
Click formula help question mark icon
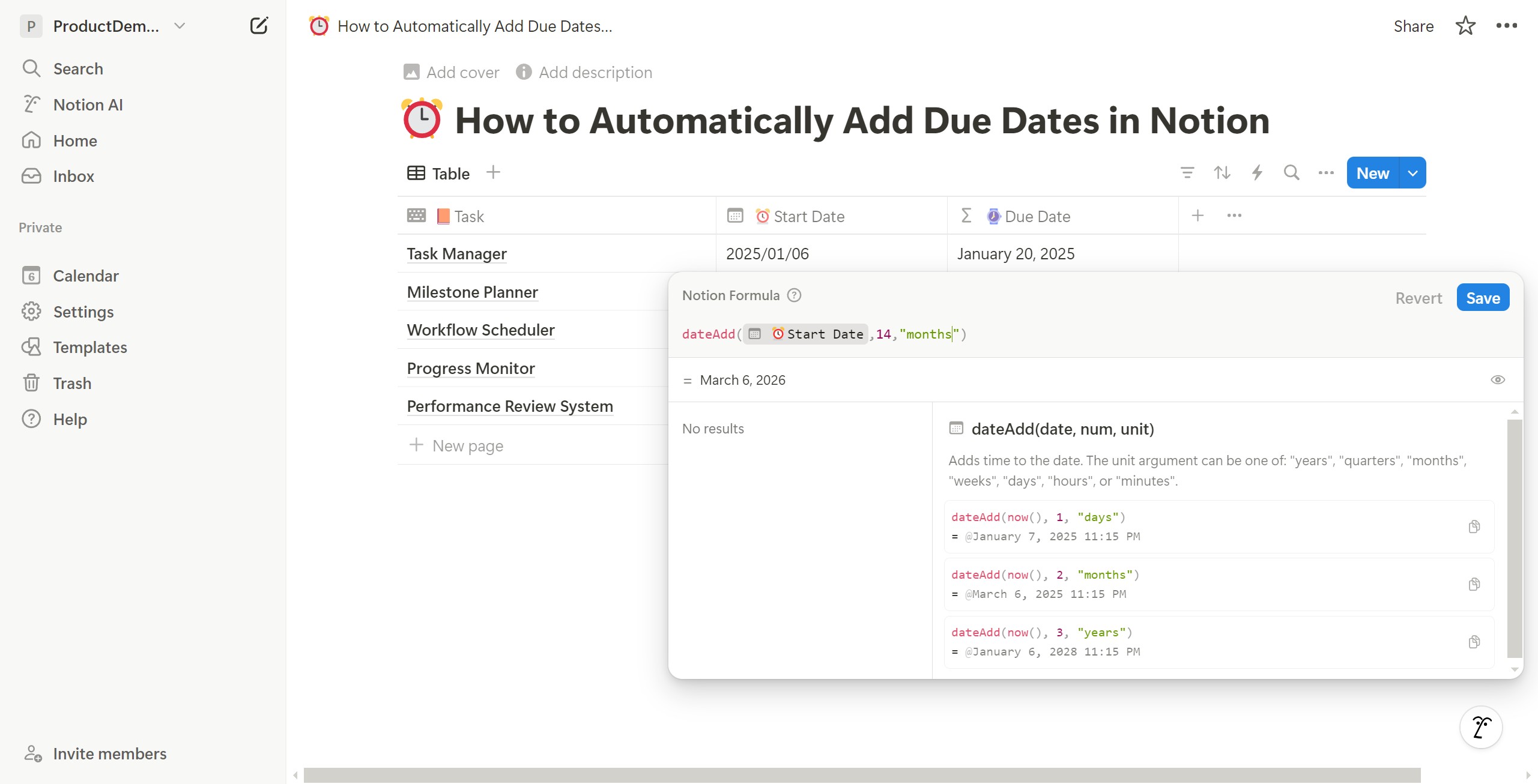pos(794,295)
